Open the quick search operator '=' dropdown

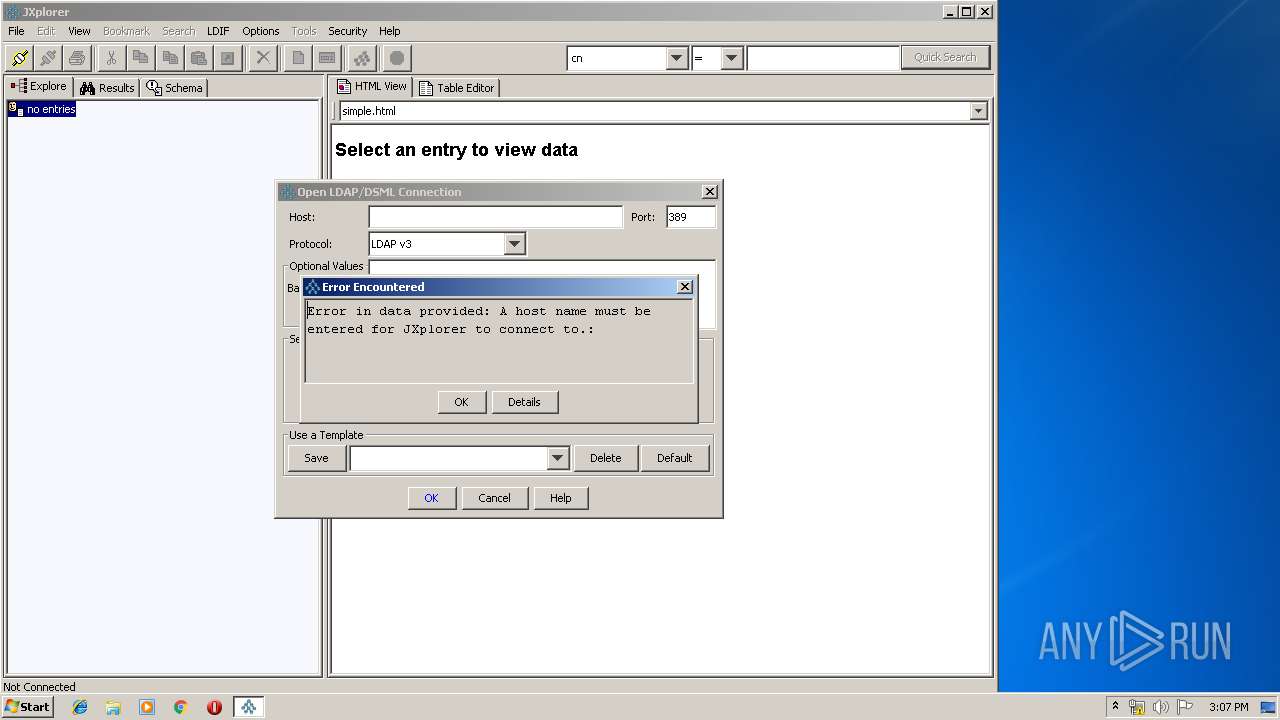pyautogui.click(x=732, y=58)
